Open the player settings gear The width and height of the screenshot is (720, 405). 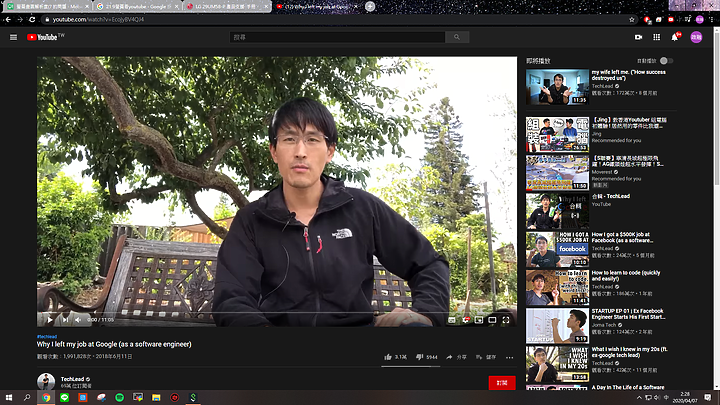tap(466, 320)
